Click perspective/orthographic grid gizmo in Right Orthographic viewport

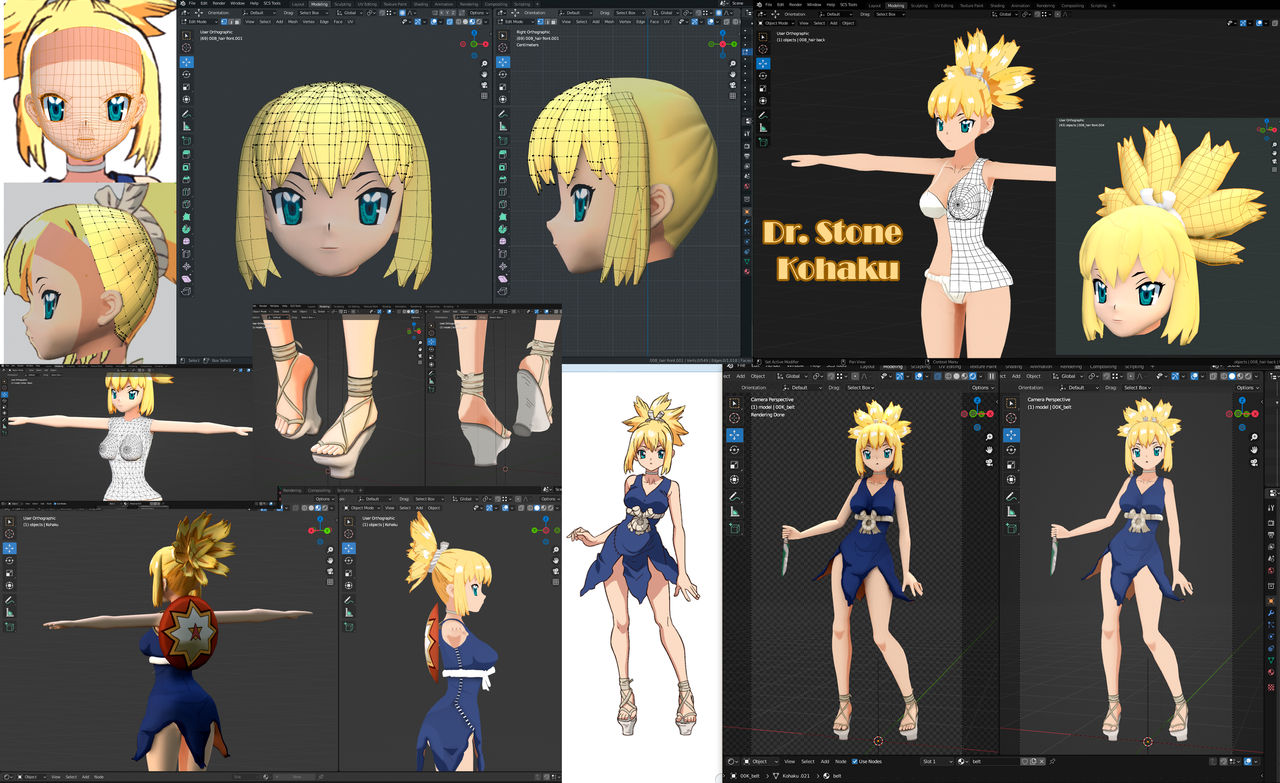click(x=733, y=97)
